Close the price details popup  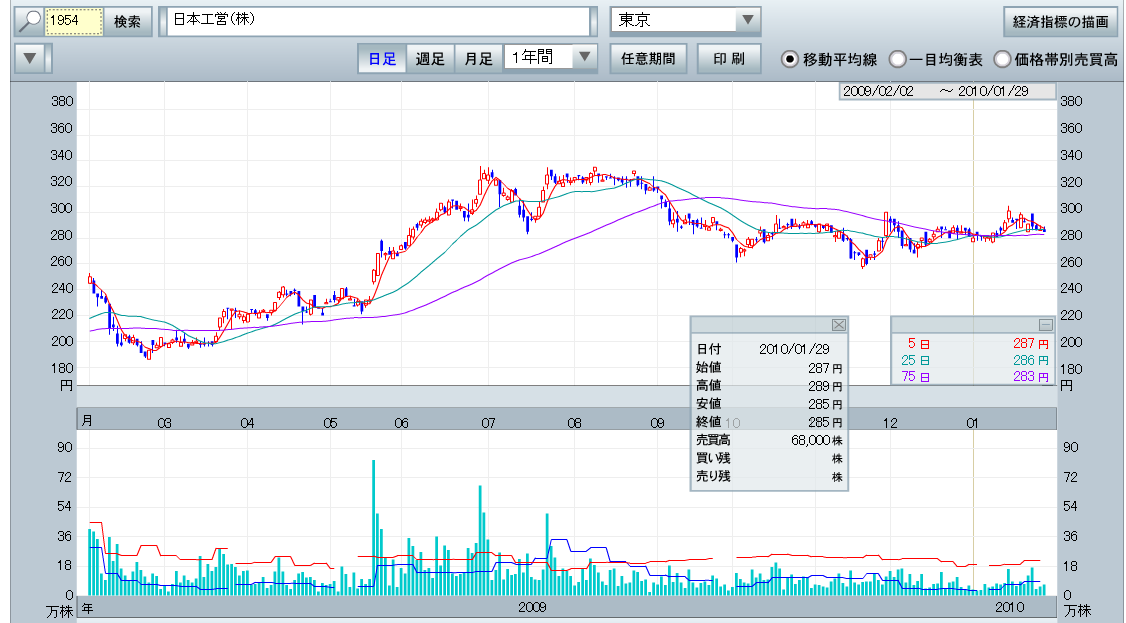click(839, 325)
